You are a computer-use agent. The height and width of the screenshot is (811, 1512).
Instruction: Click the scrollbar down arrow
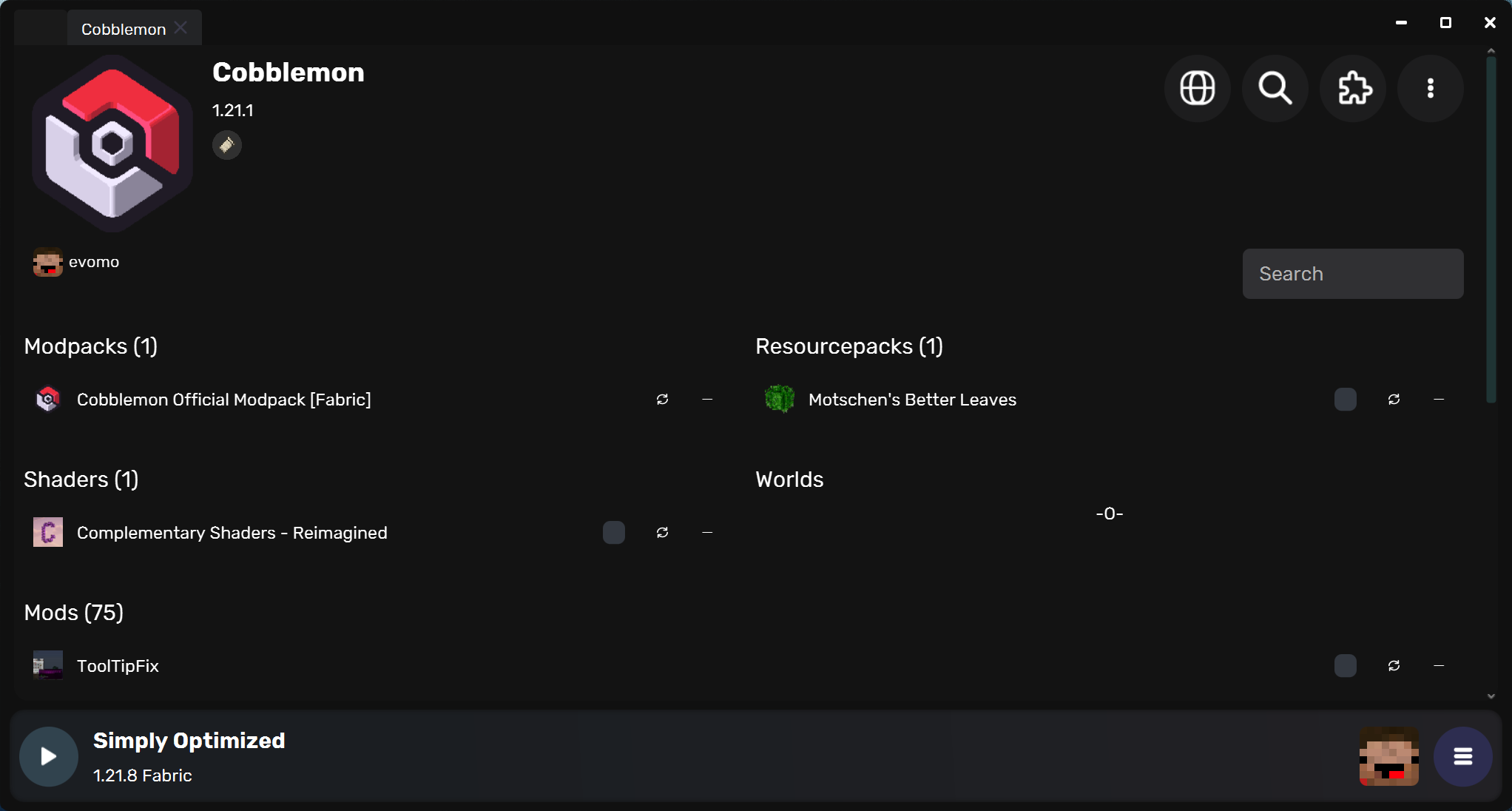(1491, 696)
